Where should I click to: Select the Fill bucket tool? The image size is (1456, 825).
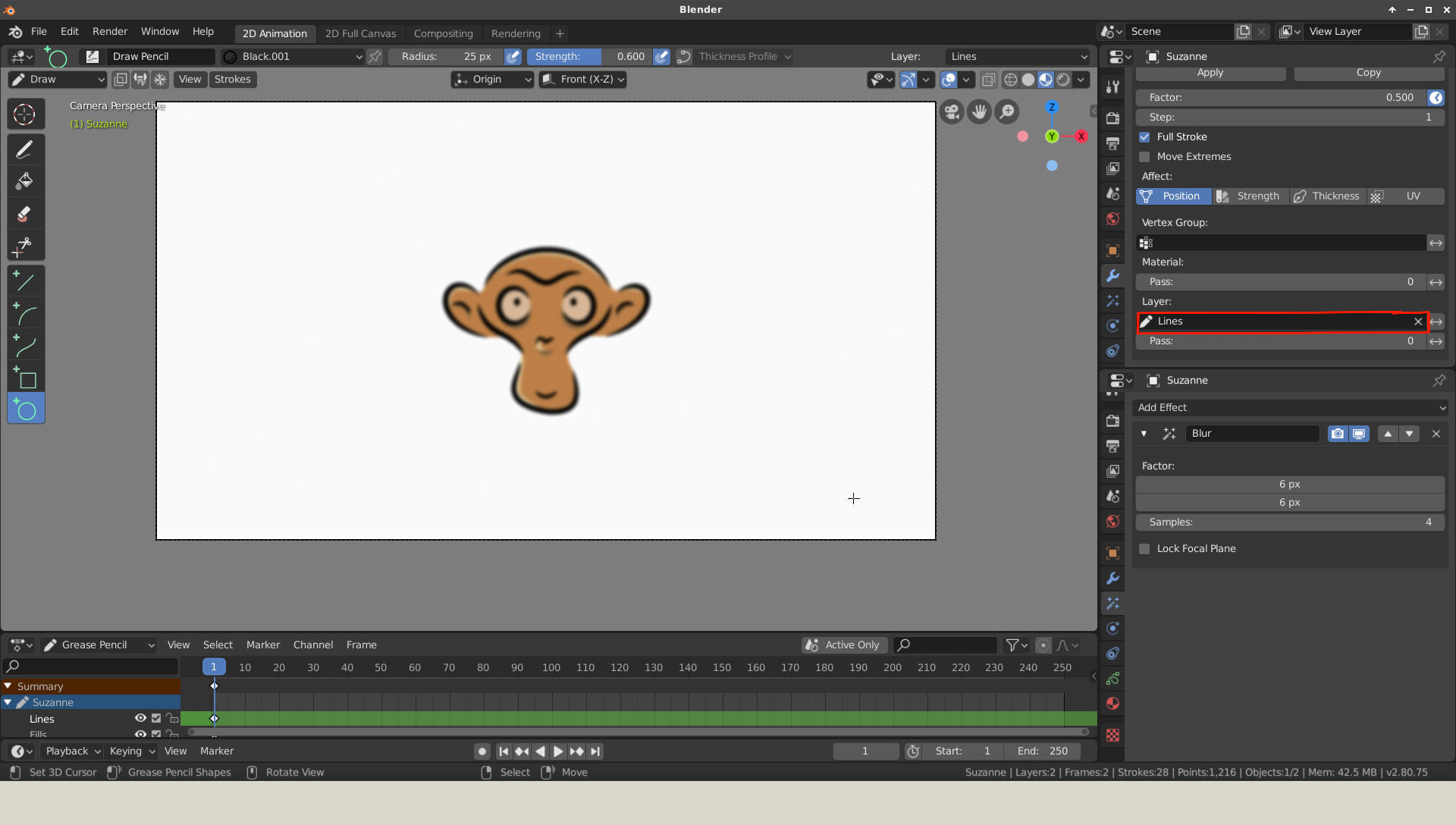(25, 181)
